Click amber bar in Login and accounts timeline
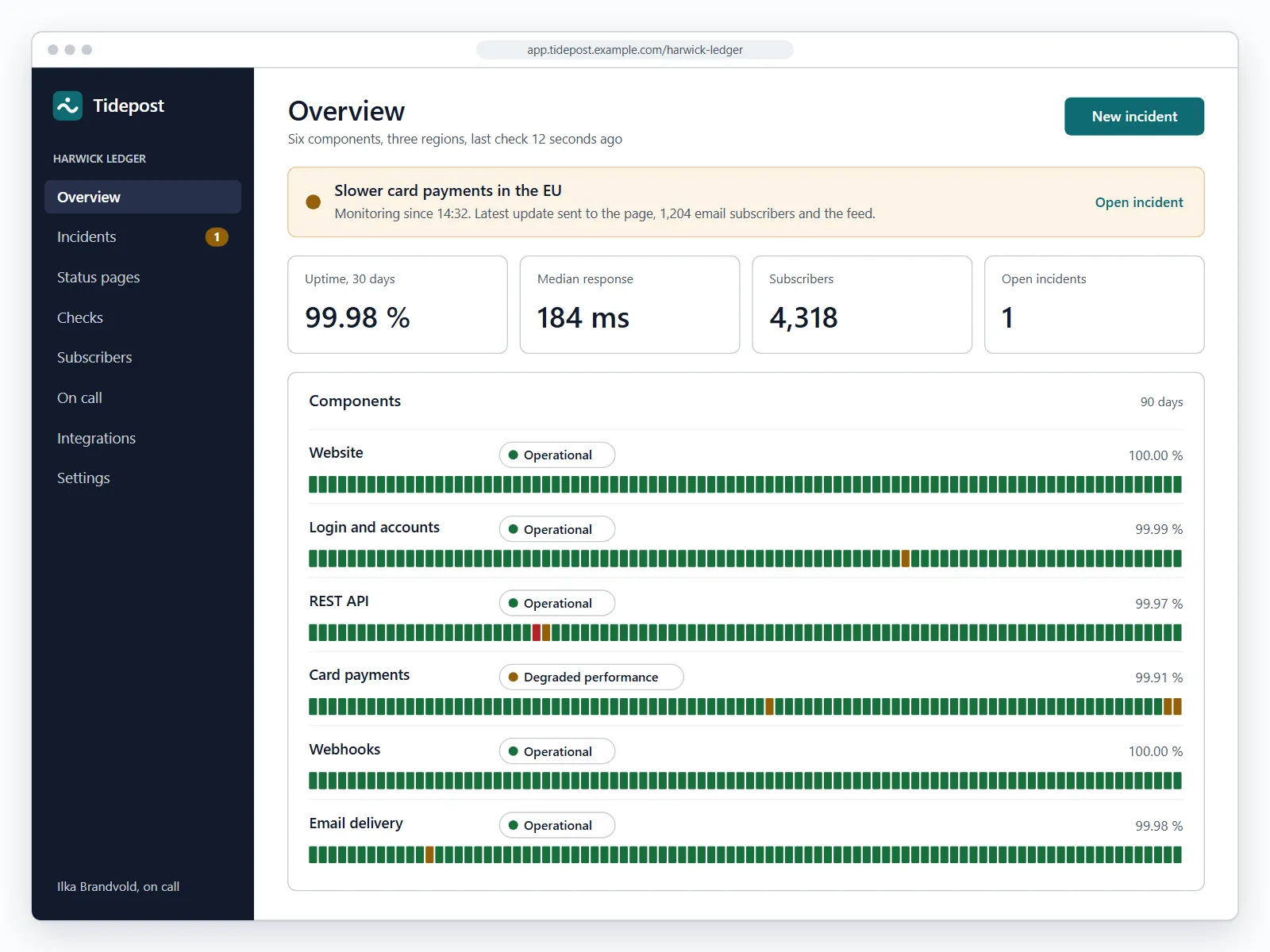 (906, 559)
